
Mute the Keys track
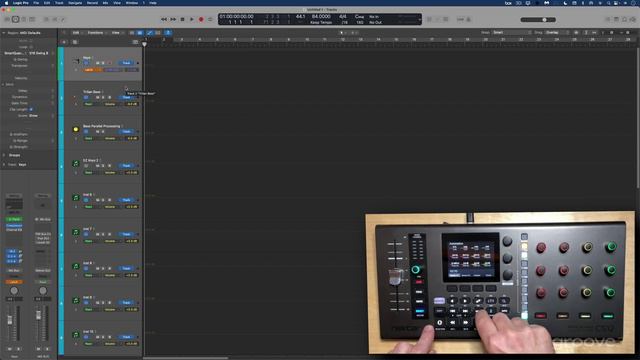98,63
